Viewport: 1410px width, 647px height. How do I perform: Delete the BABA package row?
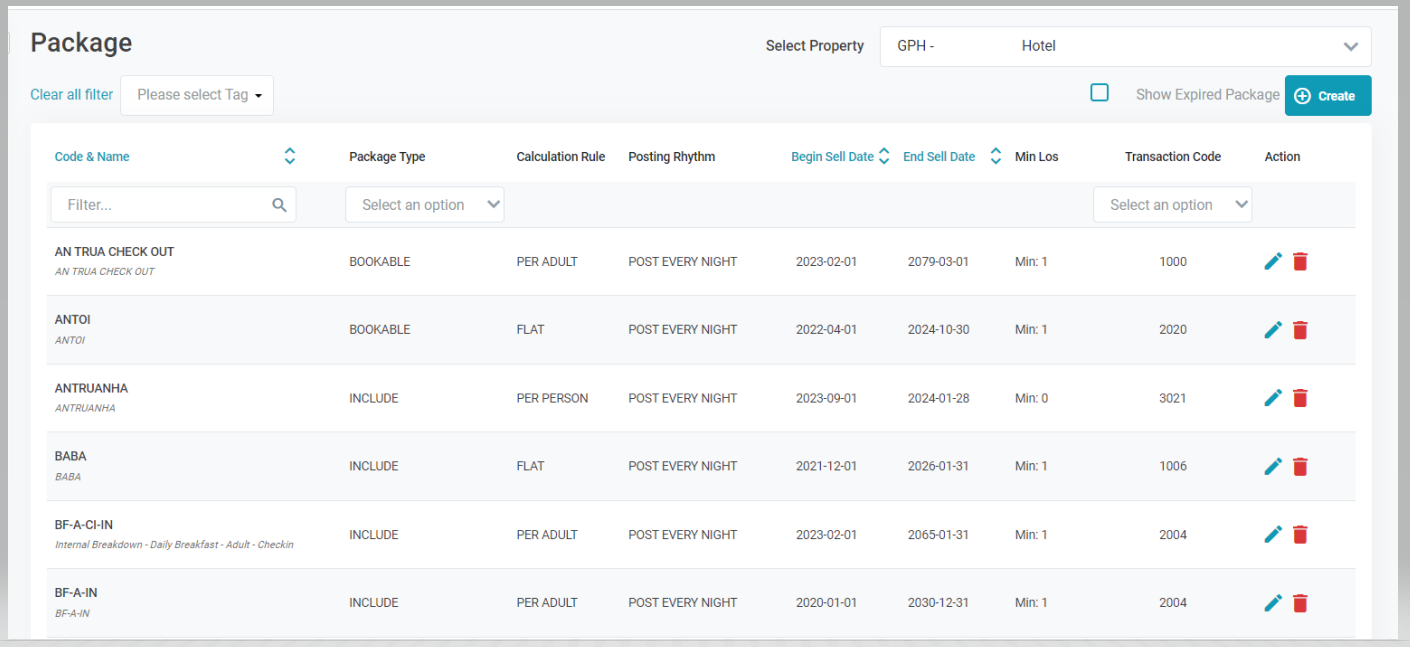point(1300,466)
